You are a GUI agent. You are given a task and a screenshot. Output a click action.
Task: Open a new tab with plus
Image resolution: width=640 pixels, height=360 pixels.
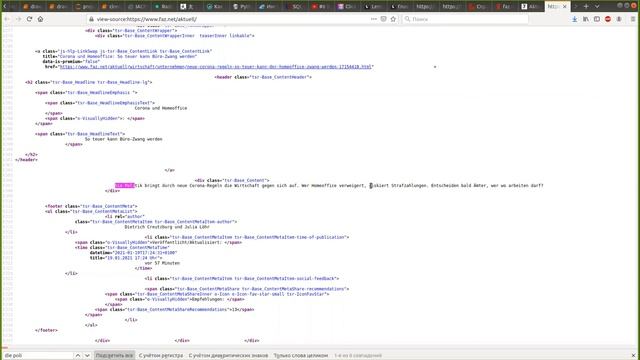586,7
